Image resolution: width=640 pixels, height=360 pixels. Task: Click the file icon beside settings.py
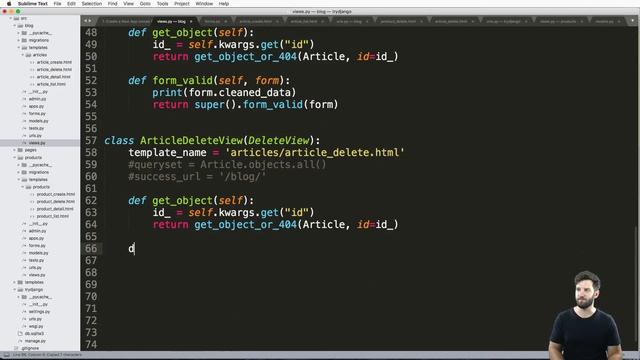24,312
